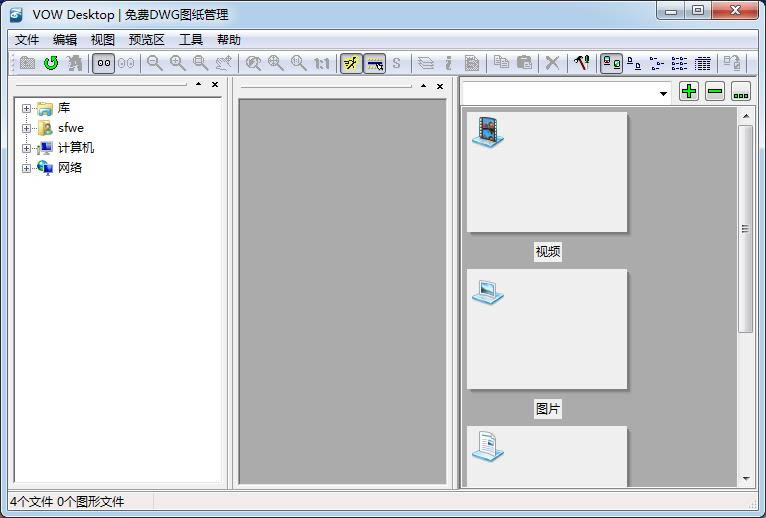Toggle the double-circle '00' pressed toolbar button
This screenshot has height=518, width=766.
pos(104,63)
